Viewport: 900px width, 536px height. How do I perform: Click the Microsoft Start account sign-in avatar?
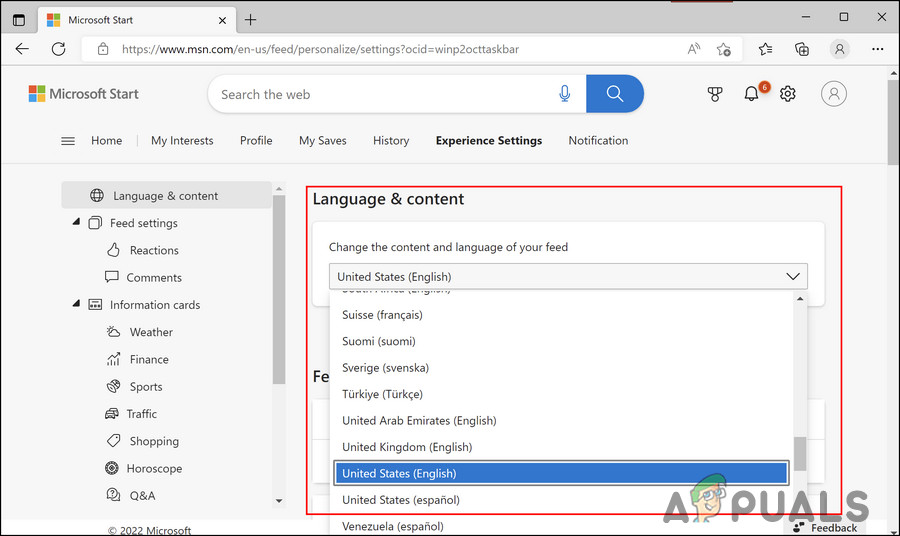click(833, 94)
